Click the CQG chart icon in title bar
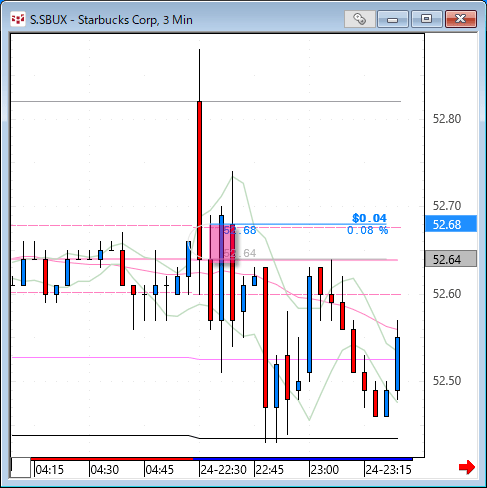Viewport: 487px width, 488px height. point(18,19)
